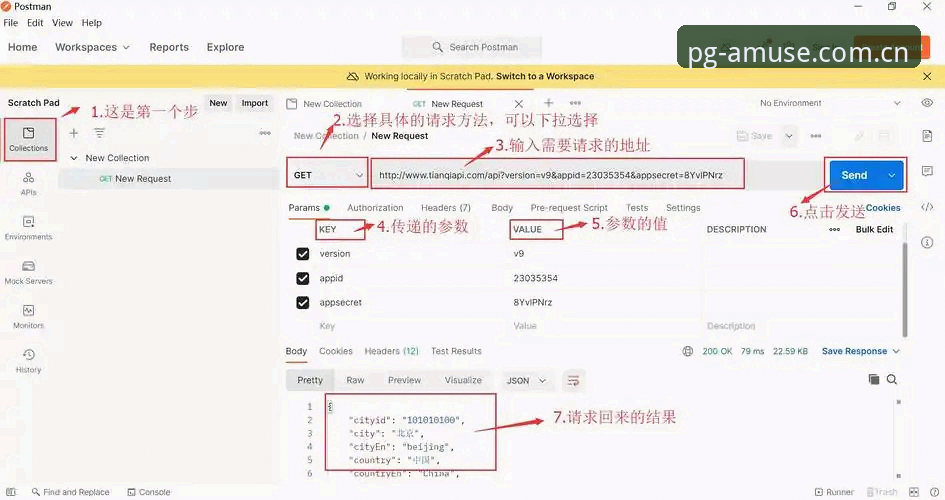Click the Send button
Image resolution: width=945 pixels, height=500 pixels.
coord(854,175)
